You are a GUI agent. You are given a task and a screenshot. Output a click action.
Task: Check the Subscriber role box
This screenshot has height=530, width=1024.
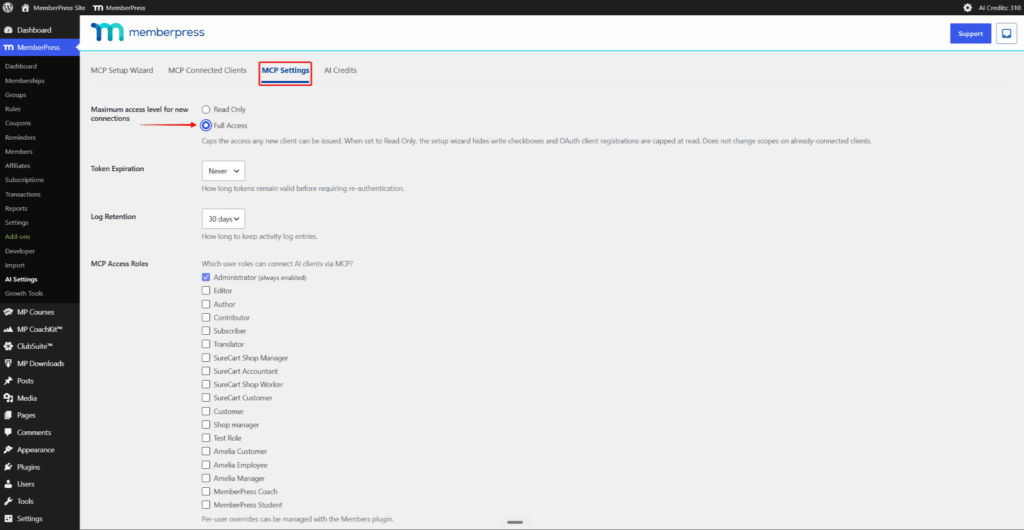pyautogui.click(x=206, y=331)
